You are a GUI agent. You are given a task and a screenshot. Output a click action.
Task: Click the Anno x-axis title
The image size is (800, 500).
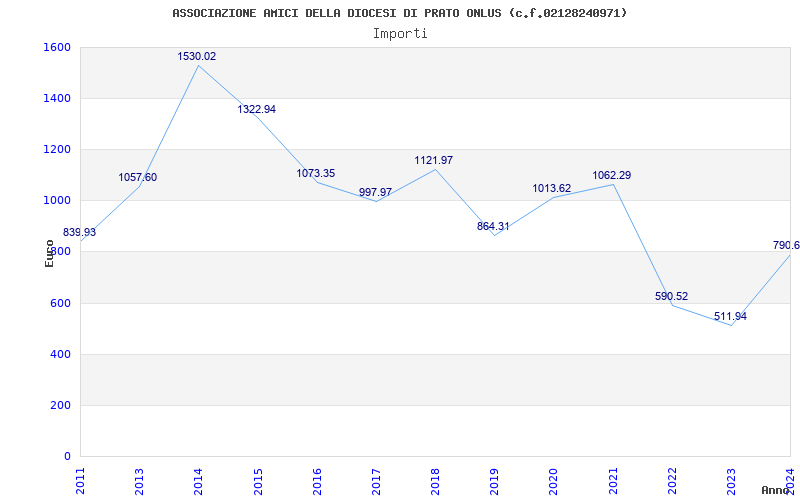776,490
